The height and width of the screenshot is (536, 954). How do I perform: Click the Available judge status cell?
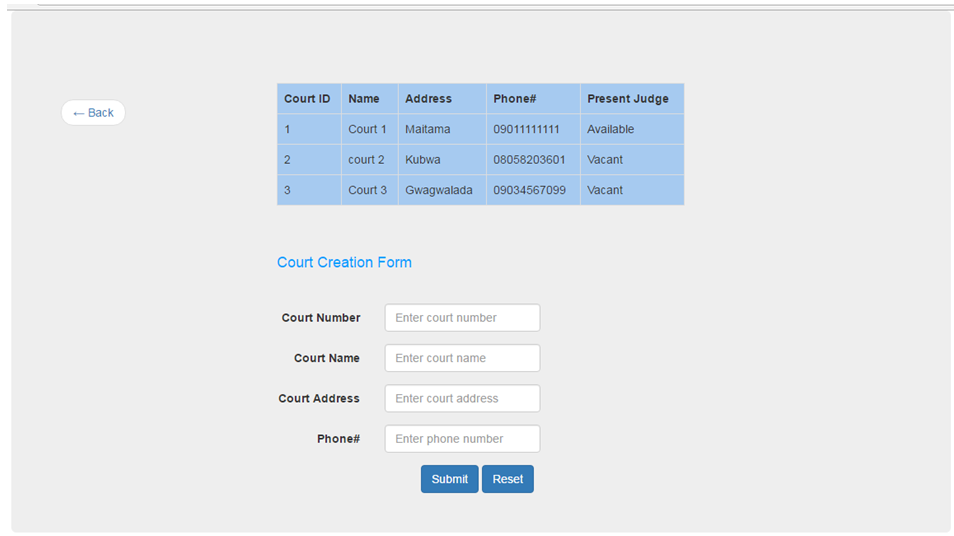point(610,129)
